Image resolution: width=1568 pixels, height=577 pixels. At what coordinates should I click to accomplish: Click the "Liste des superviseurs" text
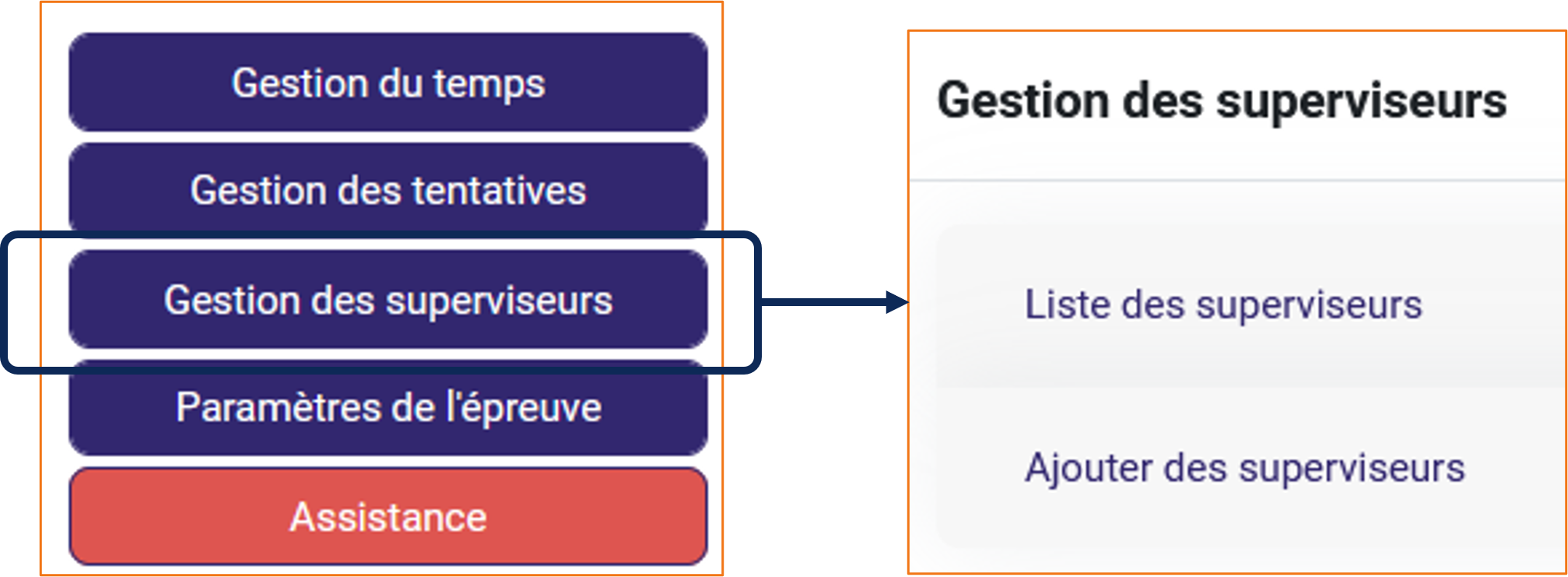[1222, 304]
